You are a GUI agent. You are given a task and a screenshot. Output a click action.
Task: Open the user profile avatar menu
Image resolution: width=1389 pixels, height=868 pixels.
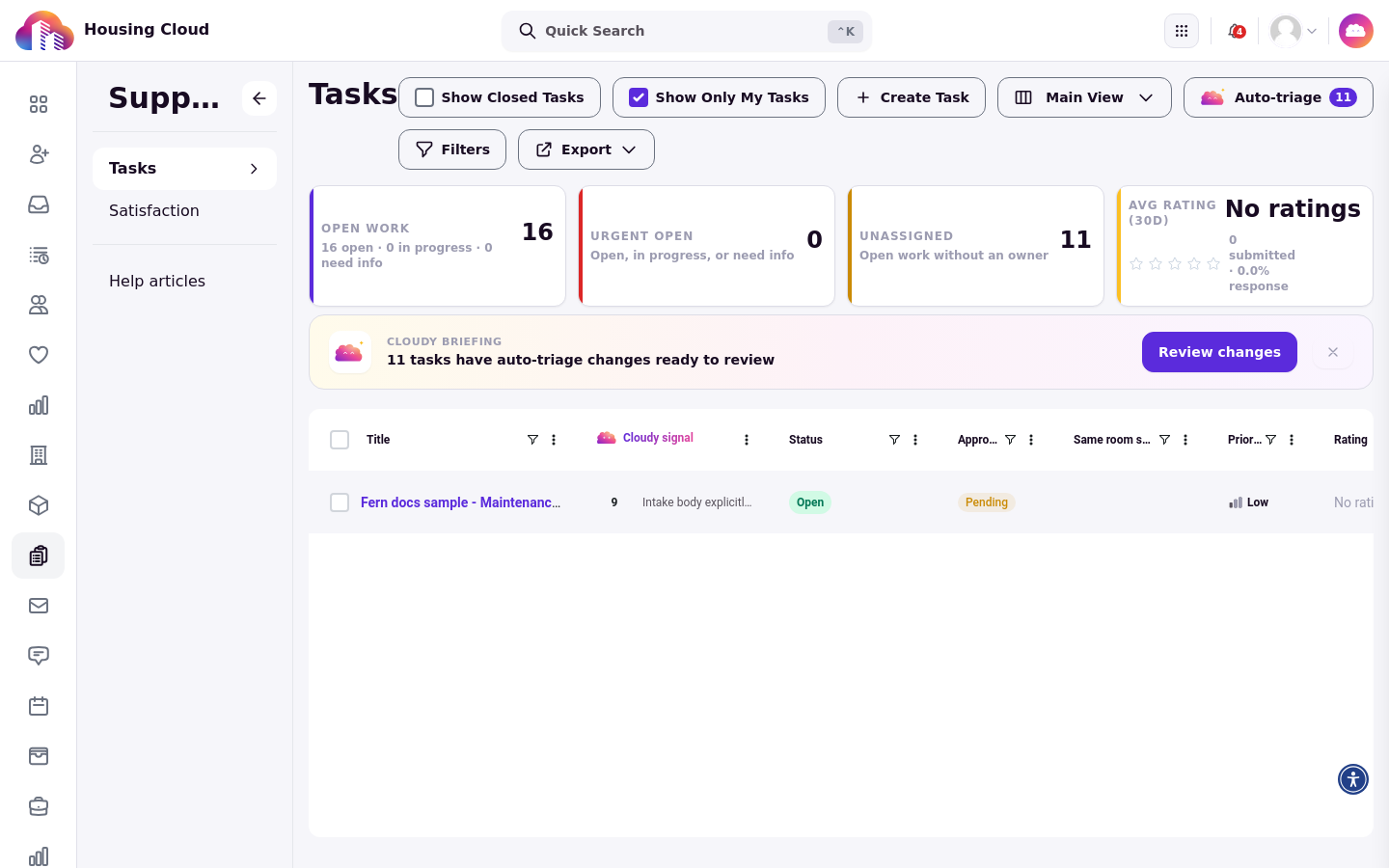(x=1294, y=31)
